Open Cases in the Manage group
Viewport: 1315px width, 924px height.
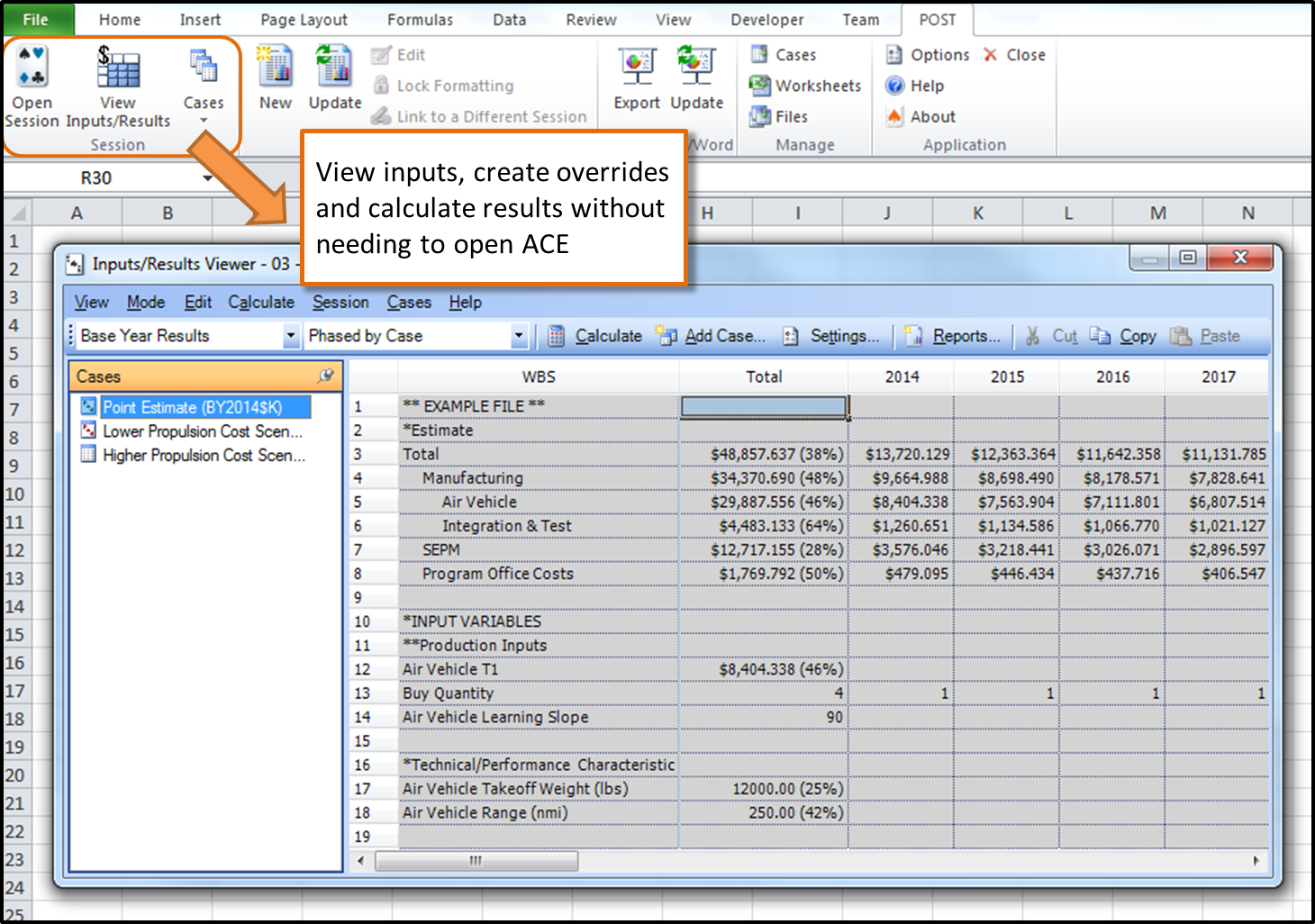(783, 55)
